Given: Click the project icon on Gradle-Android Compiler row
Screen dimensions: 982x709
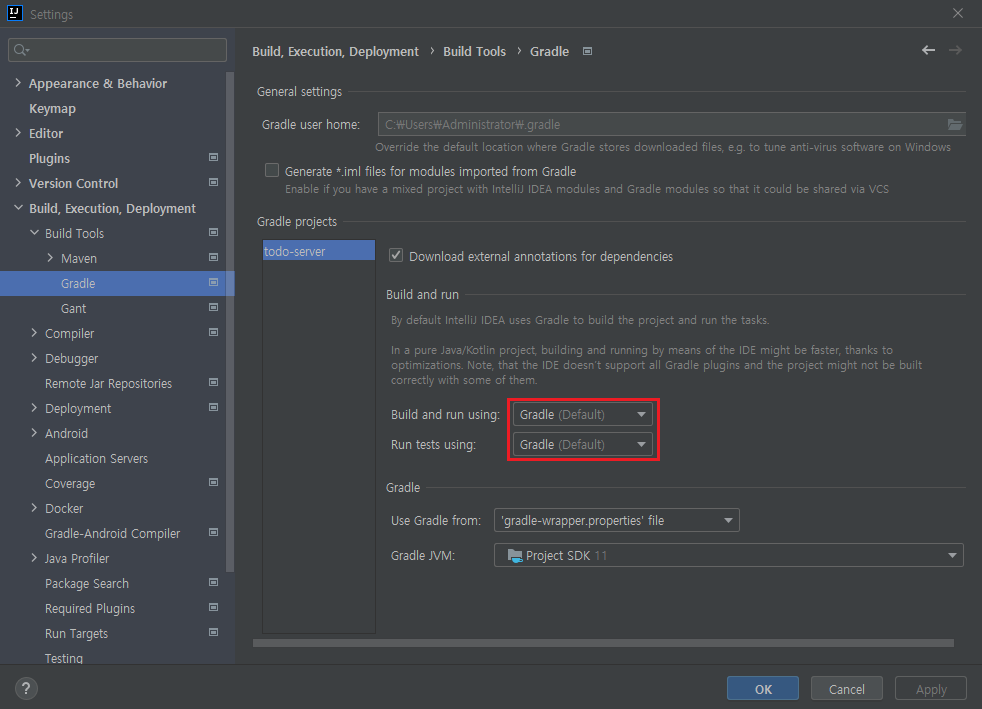Looking at the screenshot, I should (x=214, y=533).
